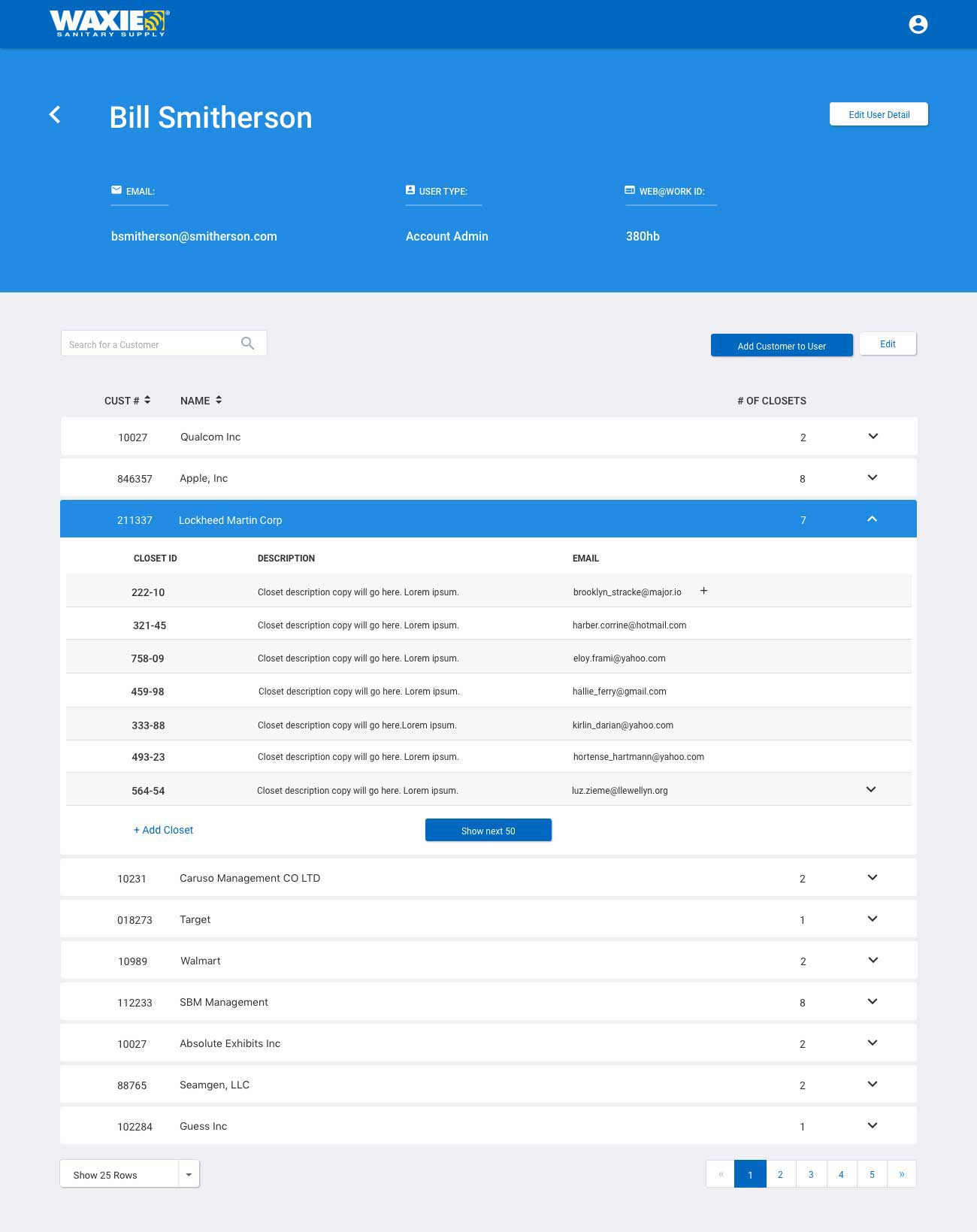Expand the Walmart row
This screenshot has width=977, height=1232.
click(x=873, y=960)
